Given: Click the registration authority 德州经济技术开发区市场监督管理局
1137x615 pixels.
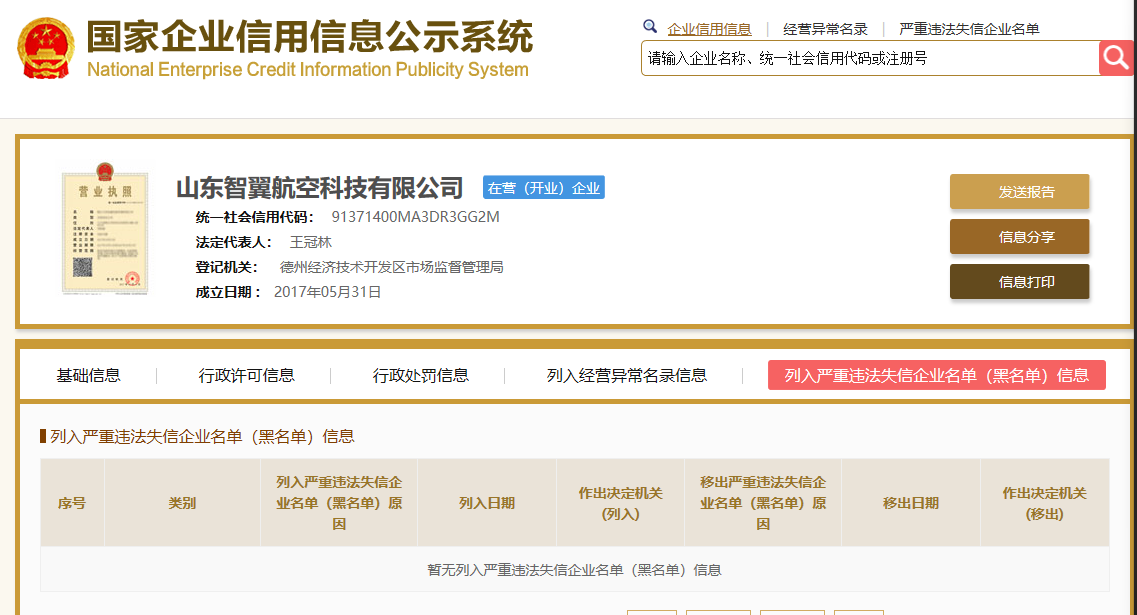Looking at the screenshot, I should click(392, 267).
